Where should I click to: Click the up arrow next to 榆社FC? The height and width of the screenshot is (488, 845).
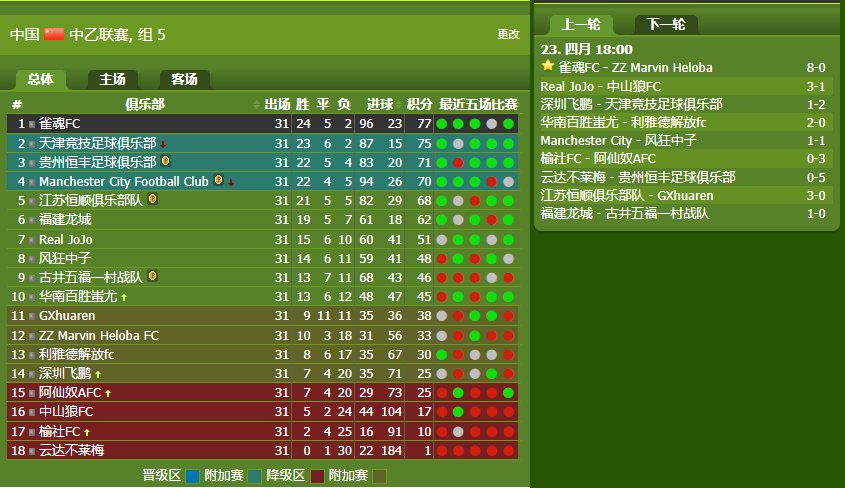coord(87,432)
